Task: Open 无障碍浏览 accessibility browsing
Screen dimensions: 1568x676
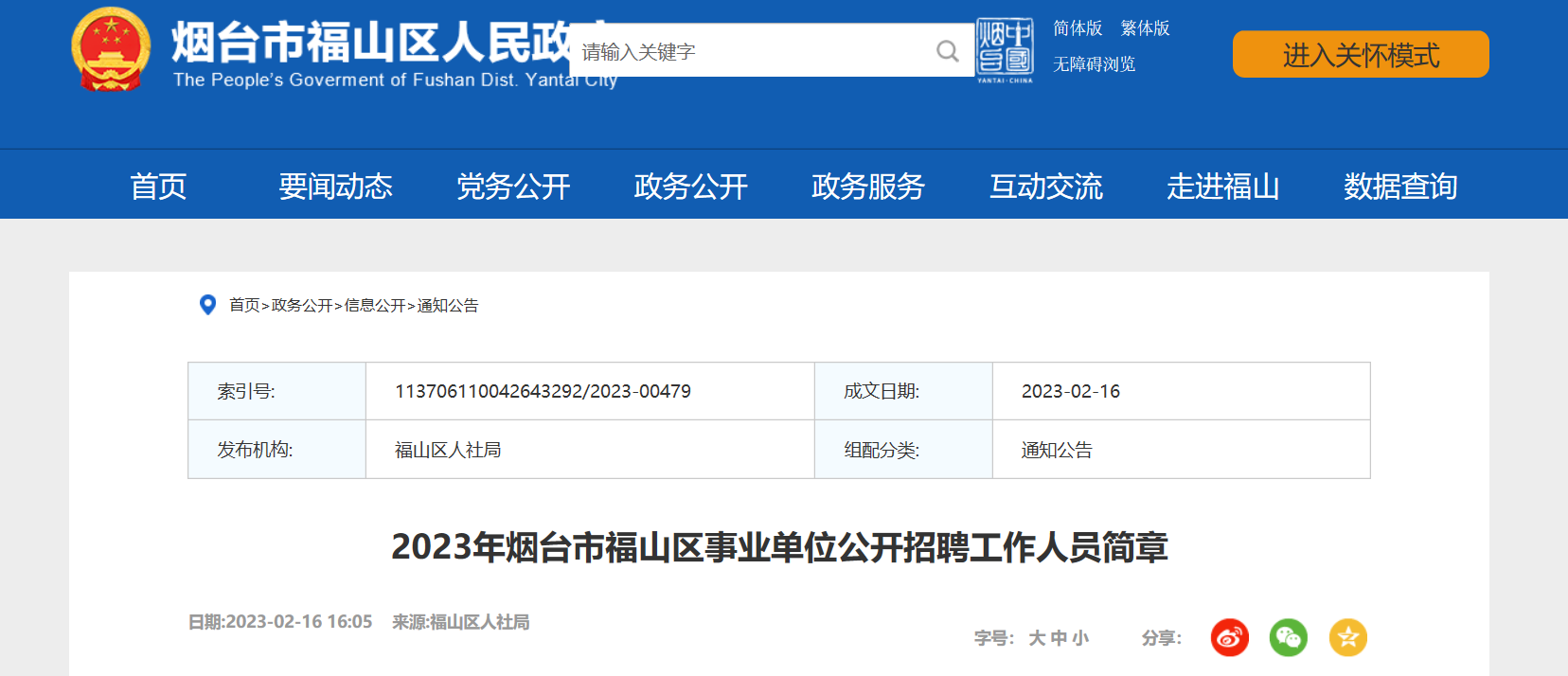Action: tap(1094, 64)
